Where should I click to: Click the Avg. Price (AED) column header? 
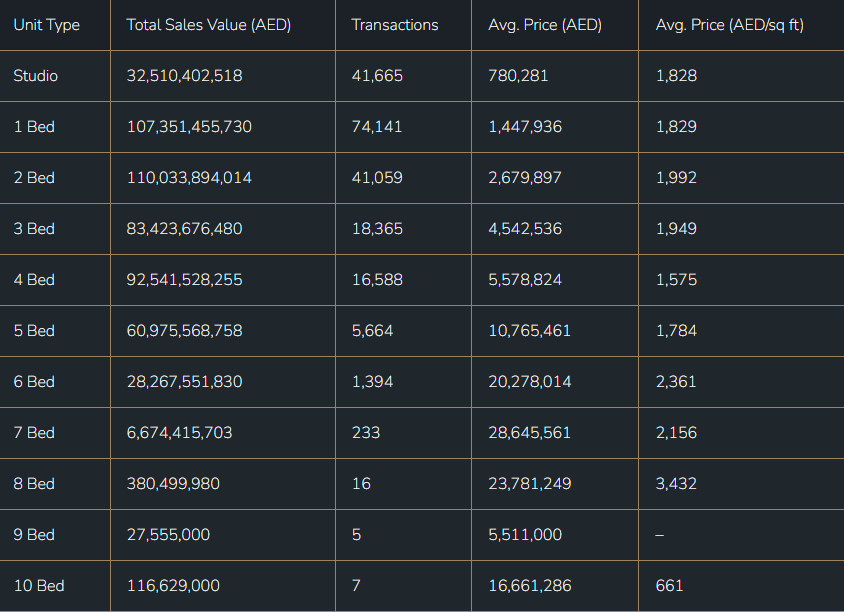coord(545,25)
